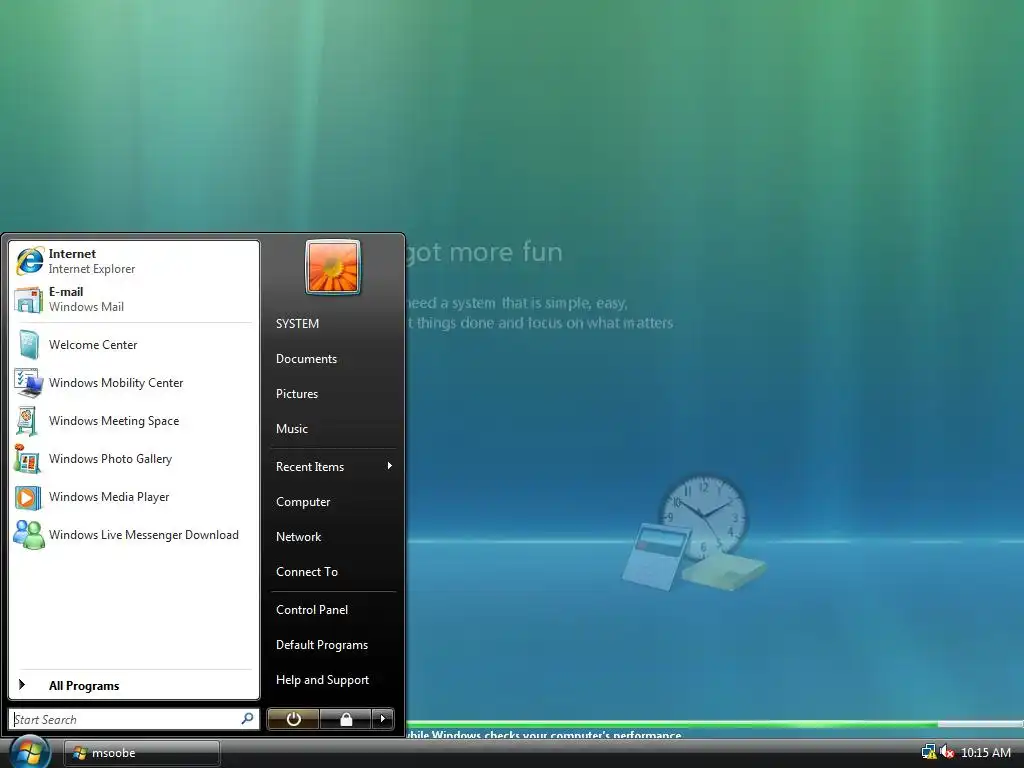Click 'Welcome Center' label
This screenshot has height=768, width=1024.
[93, 345]
